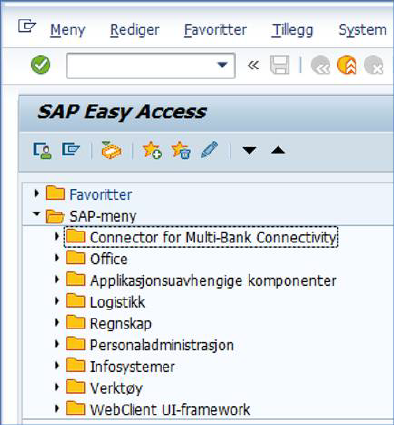Click the open SAP-meny folder icon
This screenshot has width=394, height=425.
pos(55,215)
